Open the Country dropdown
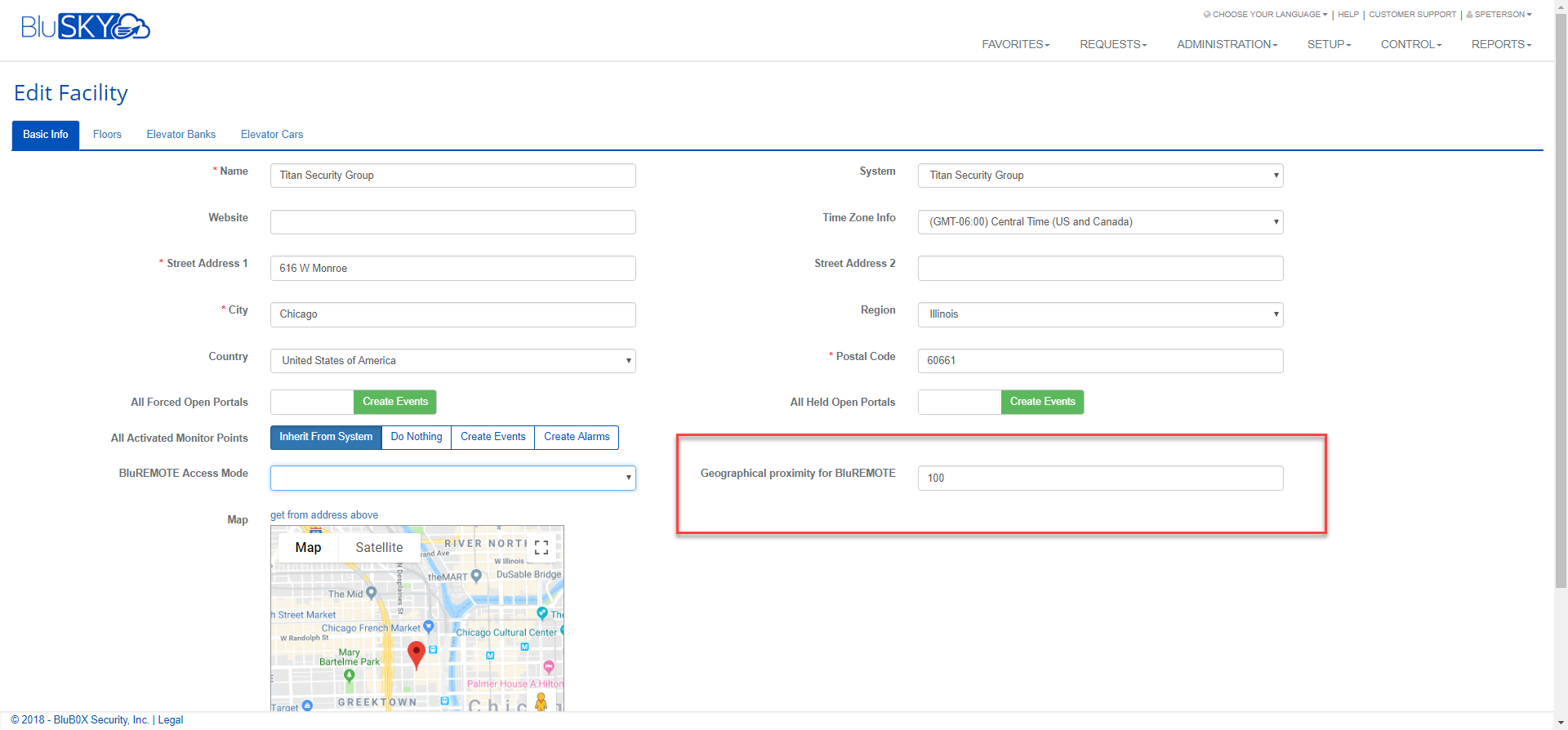 pyautogui.click(x=452, y=361)
